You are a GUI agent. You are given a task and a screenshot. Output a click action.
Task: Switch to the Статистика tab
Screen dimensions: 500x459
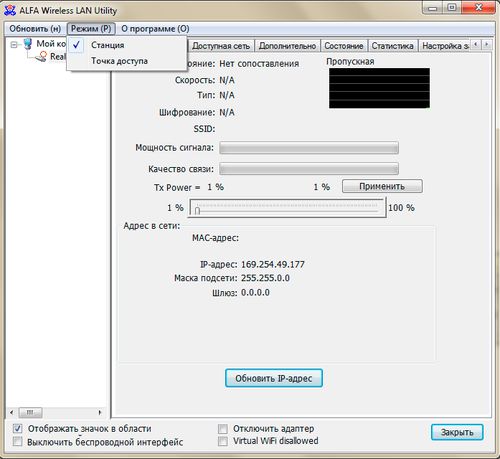392,46
